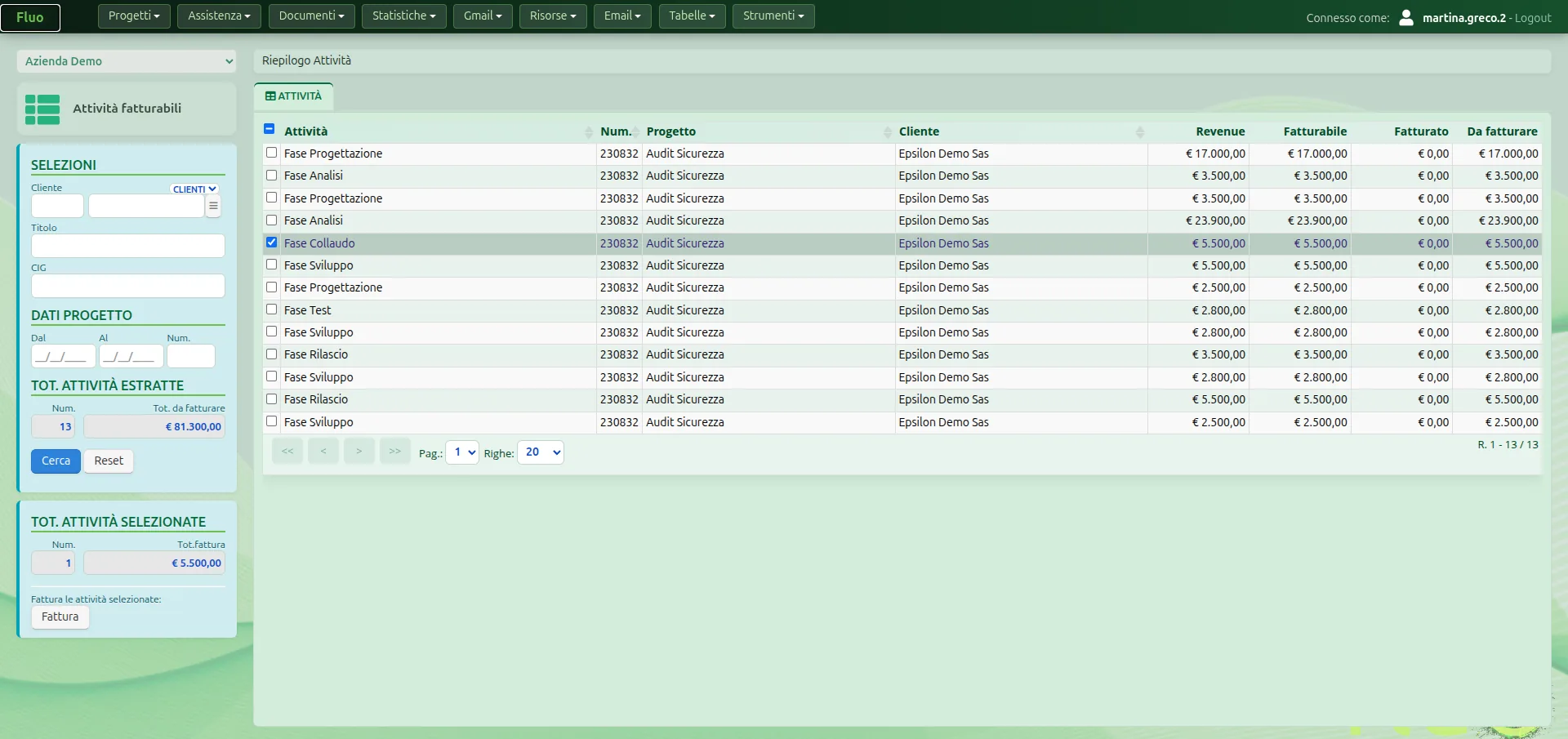Viewport: 1568px width, 739px height.
Task: Open the Azienda Demo company dropdown
Action: coord(127,61)
